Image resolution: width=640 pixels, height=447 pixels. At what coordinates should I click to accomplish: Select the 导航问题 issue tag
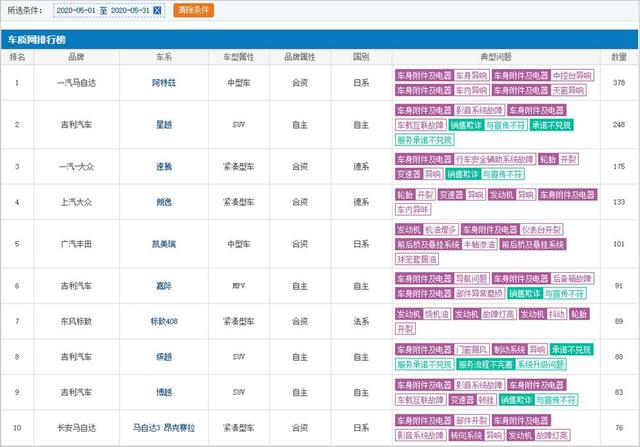coord(471,279)
